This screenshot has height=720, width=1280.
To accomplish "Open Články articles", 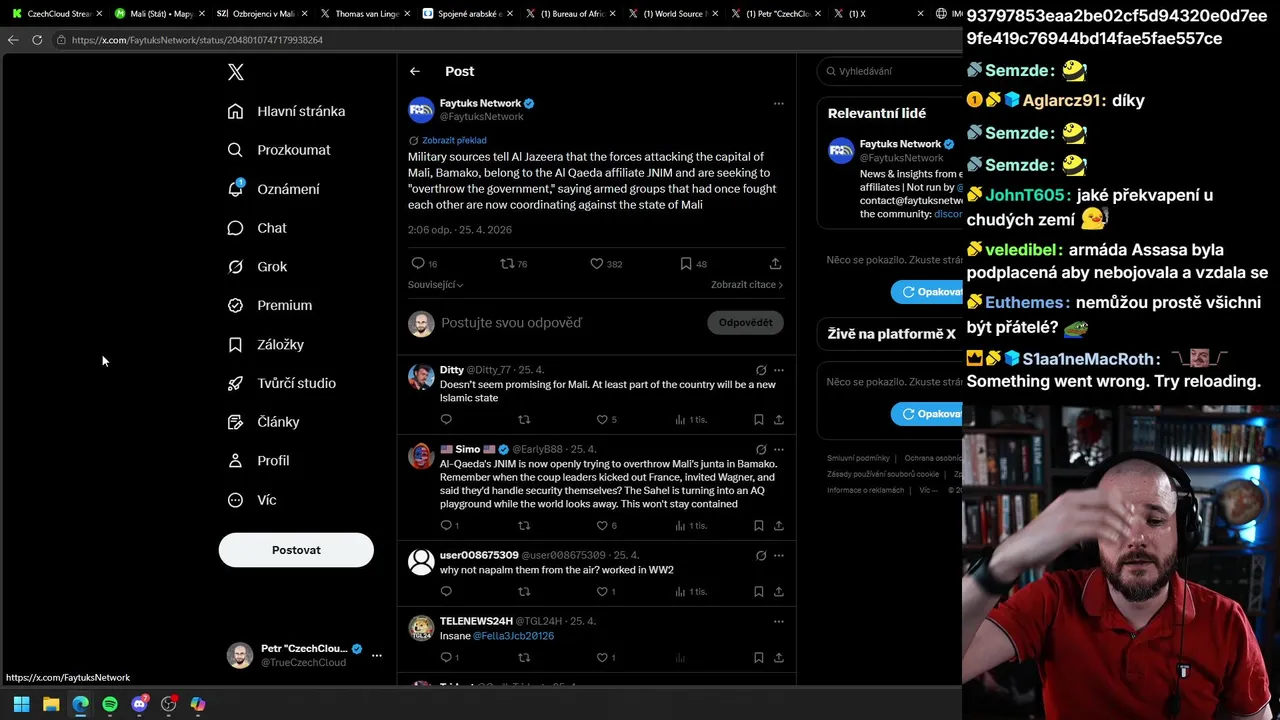I will [x=263, y=422].
